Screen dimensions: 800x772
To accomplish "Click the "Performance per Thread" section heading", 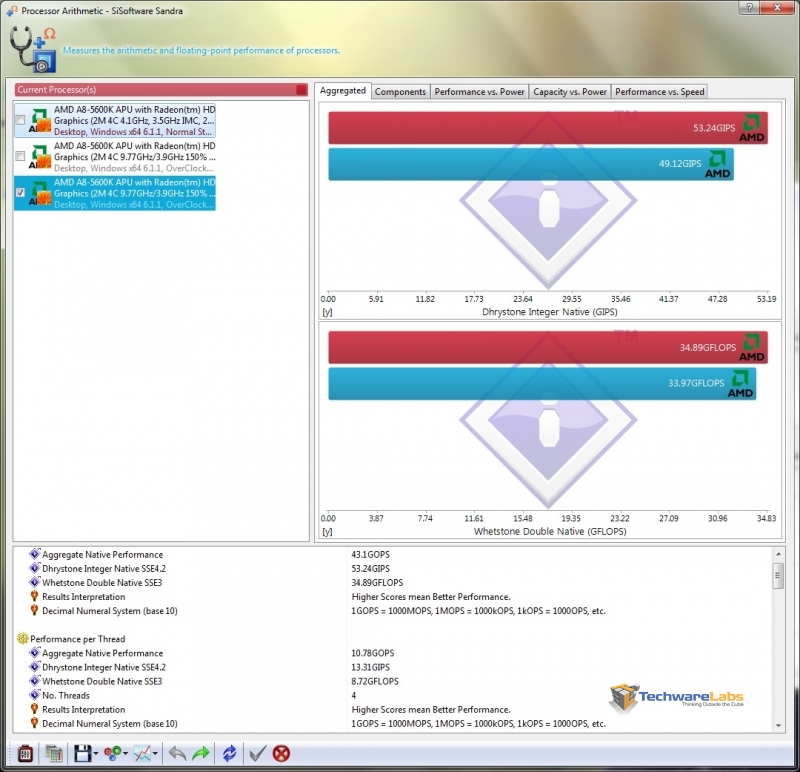I will click(78, 639).
